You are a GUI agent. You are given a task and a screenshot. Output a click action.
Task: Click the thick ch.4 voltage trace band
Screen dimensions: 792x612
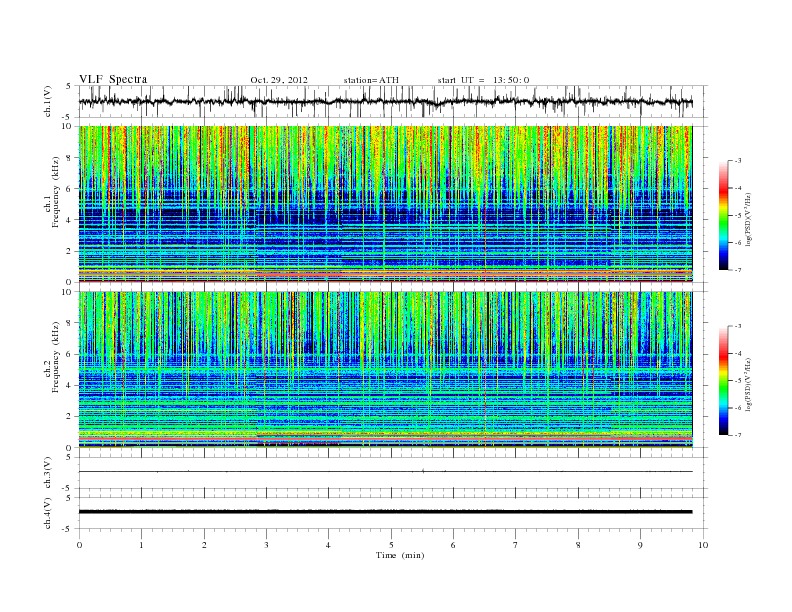coord(385,512)
